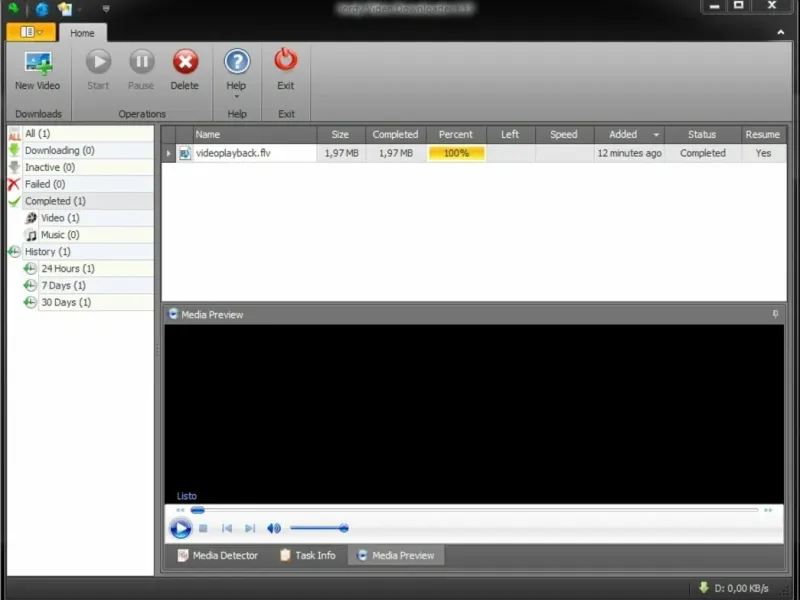
Task: Select Completed (1) category
Action: point(81,201)
